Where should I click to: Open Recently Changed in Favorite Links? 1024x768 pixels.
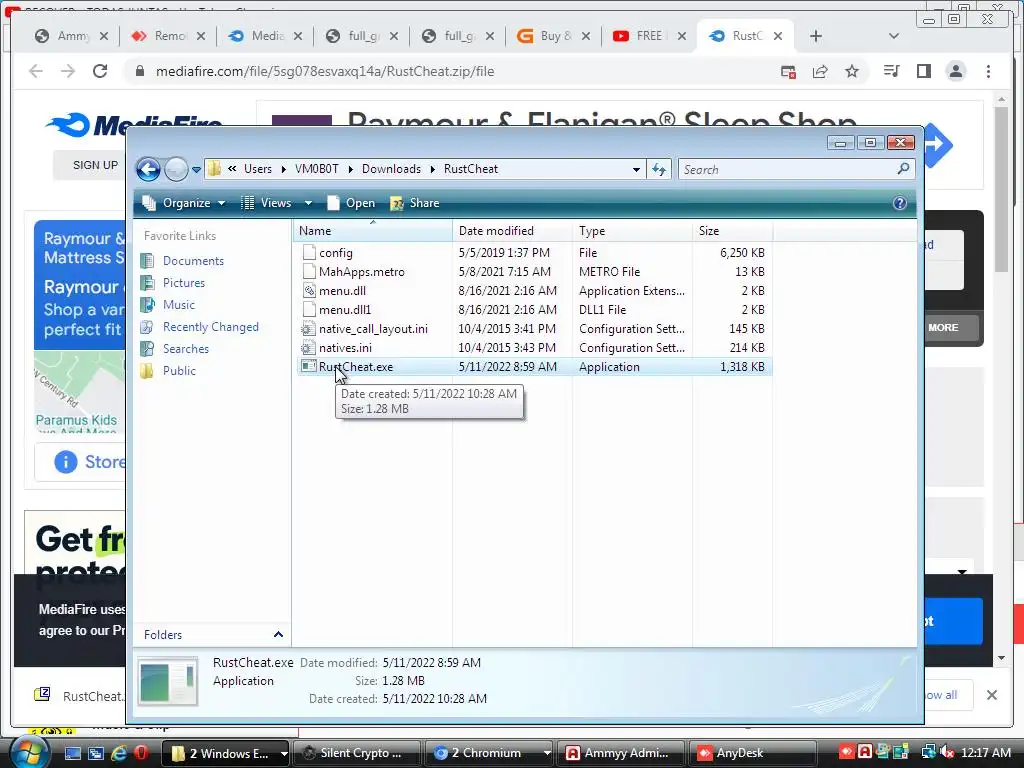(x=210, y=327)
